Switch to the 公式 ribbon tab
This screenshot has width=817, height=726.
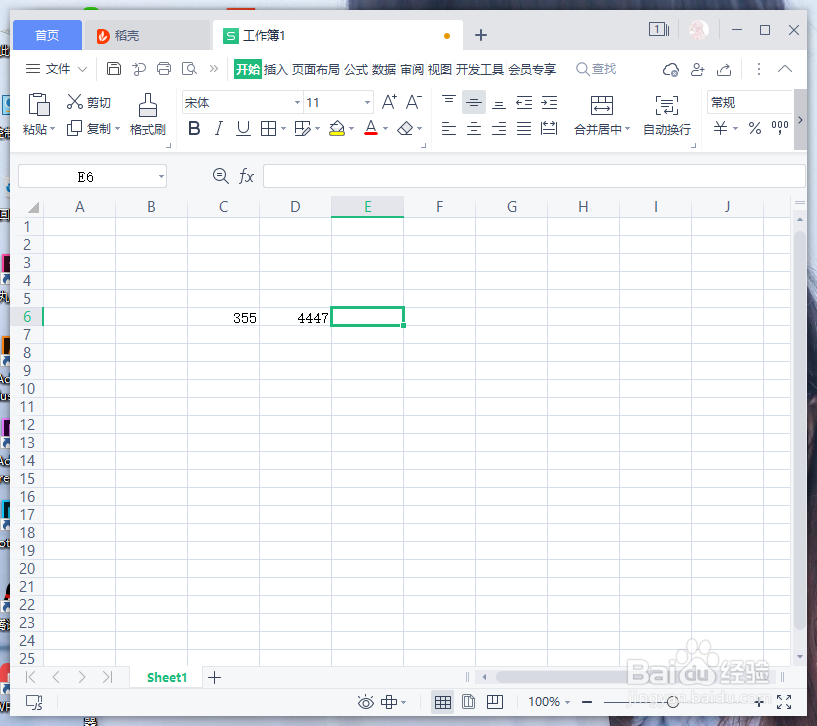pyautogui.click(x=356, y=69)
